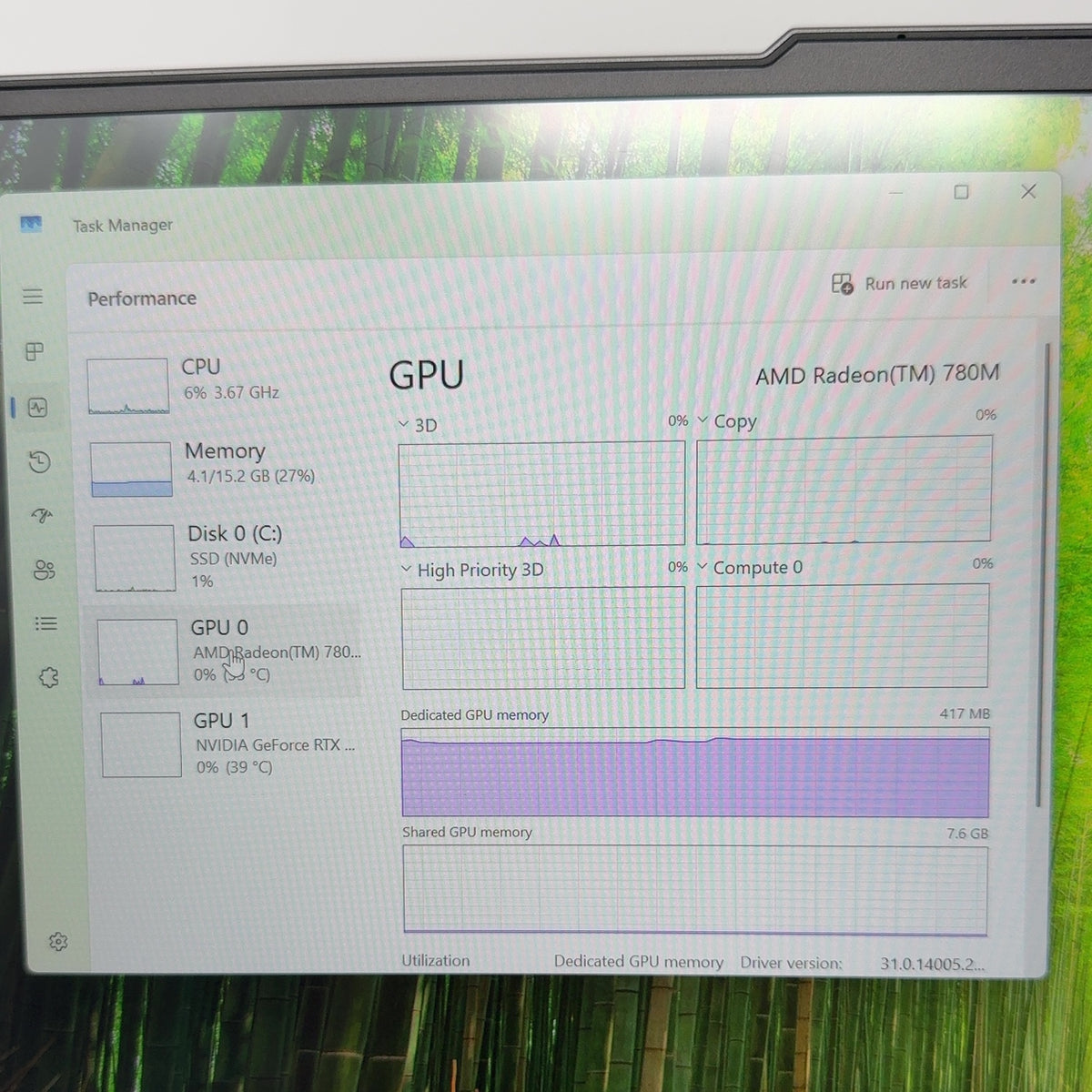Click the Driver version: label

click(791, 963)
